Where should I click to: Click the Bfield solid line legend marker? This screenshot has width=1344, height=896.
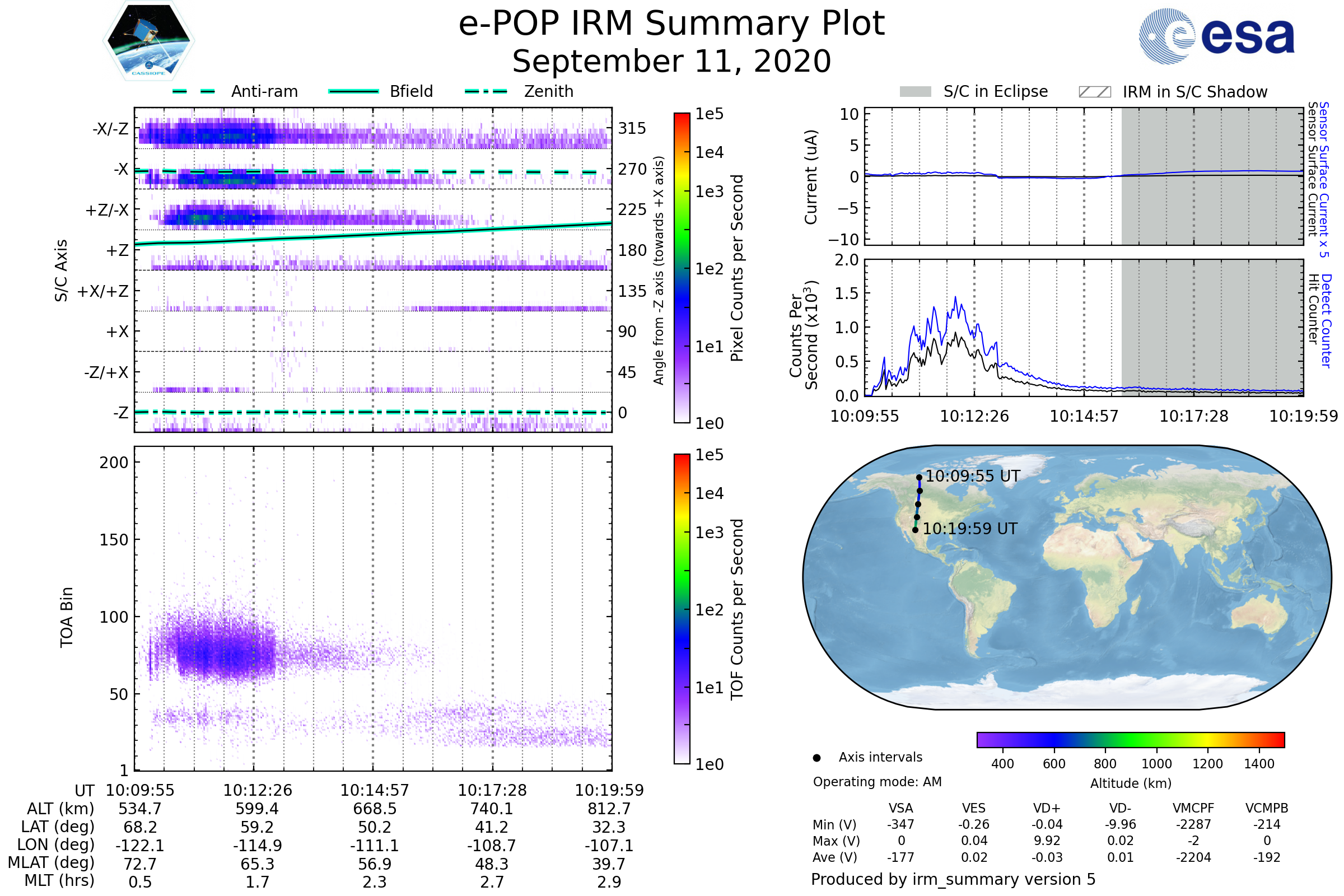pyautogui.click(x=354, y=91)
